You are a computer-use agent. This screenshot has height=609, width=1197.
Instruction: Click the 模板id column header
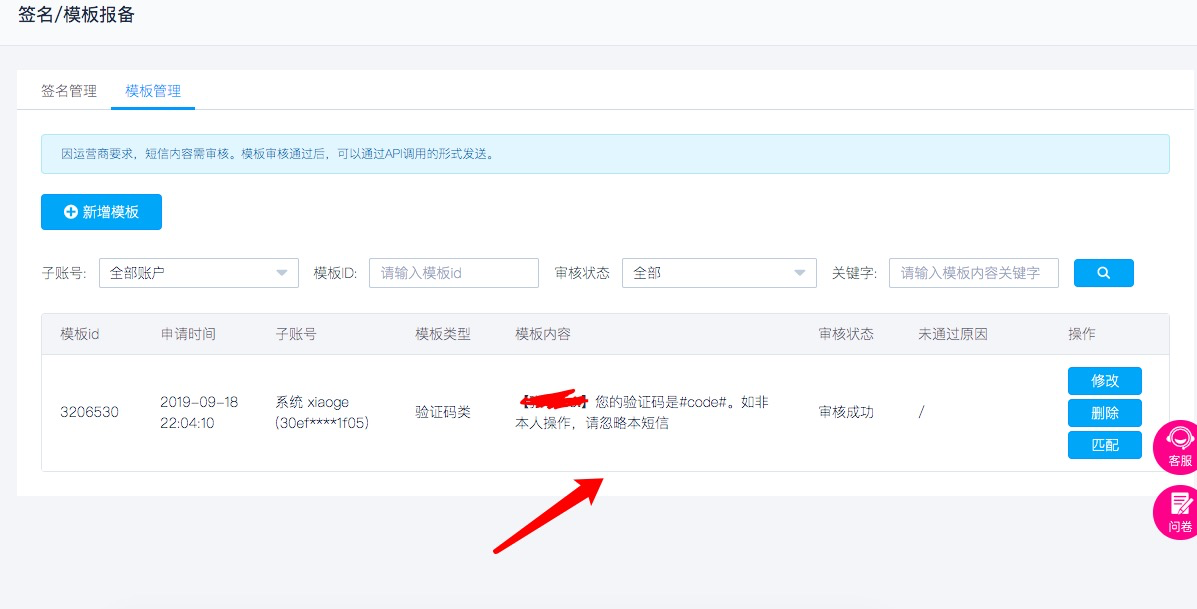(x=80, y=334)
